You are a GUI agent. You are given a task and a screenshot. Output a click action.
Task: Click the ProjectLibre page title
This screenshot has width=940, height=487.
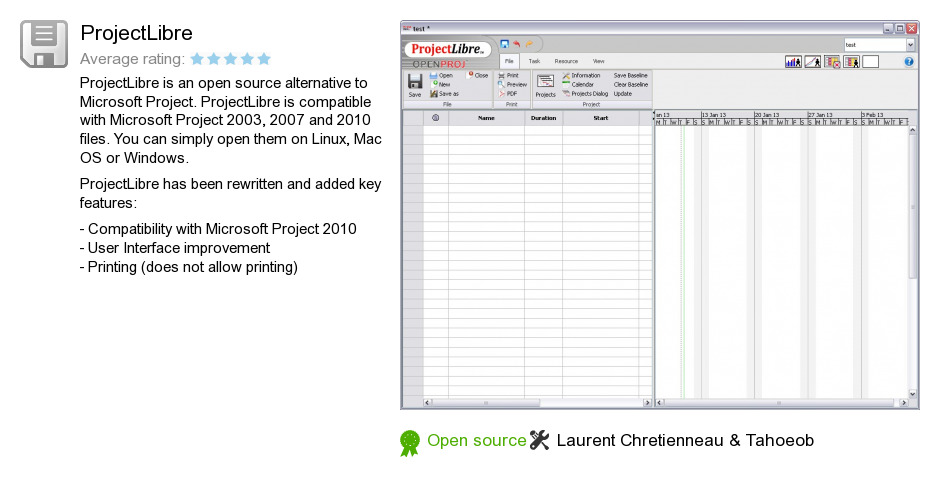(x=137, y=33)
